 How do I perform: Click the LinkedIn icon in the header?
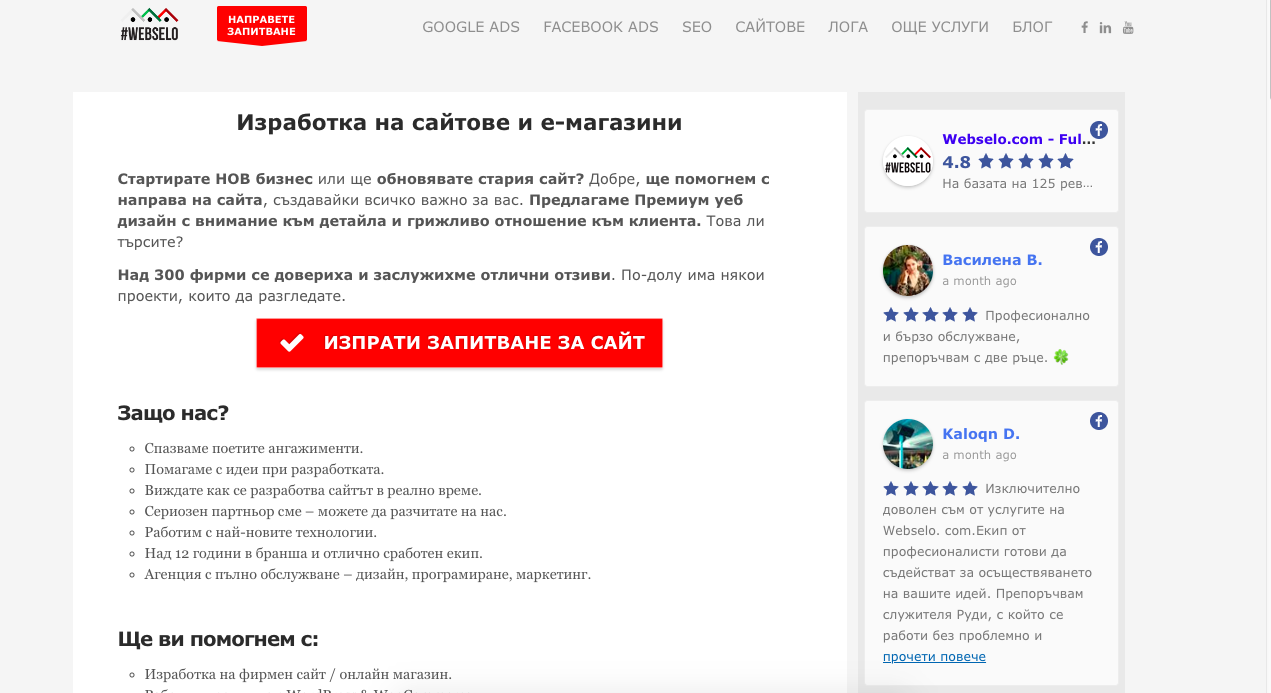1105,27
